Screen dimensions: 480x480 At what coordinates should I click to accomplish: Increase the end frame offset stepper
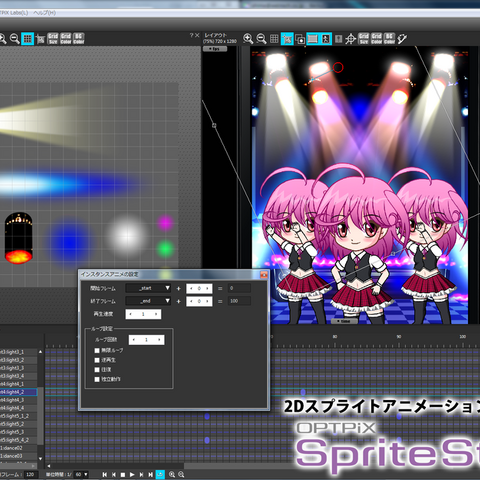(208, 301)
